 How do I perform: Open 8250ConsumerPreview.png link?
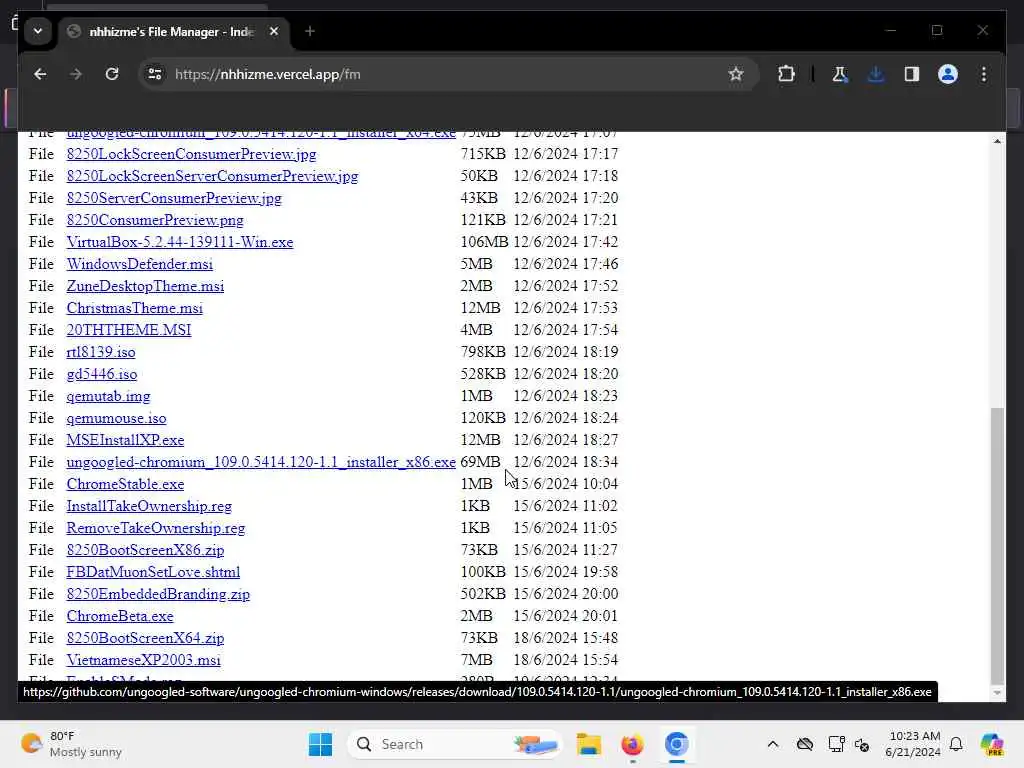(x=155, y=220)
